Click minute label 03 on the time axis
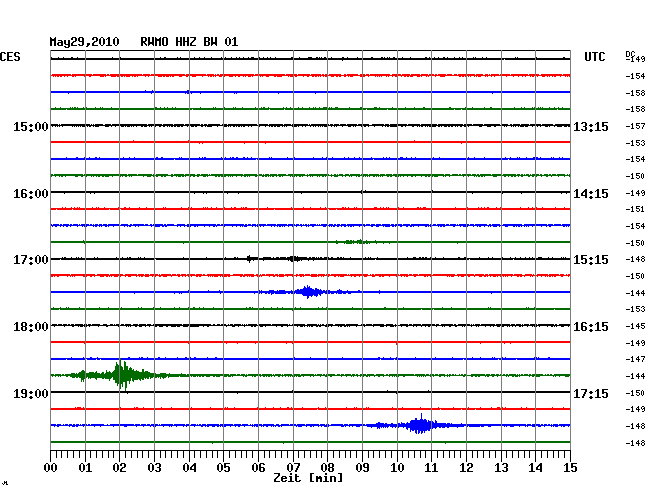 click(154, 467)
